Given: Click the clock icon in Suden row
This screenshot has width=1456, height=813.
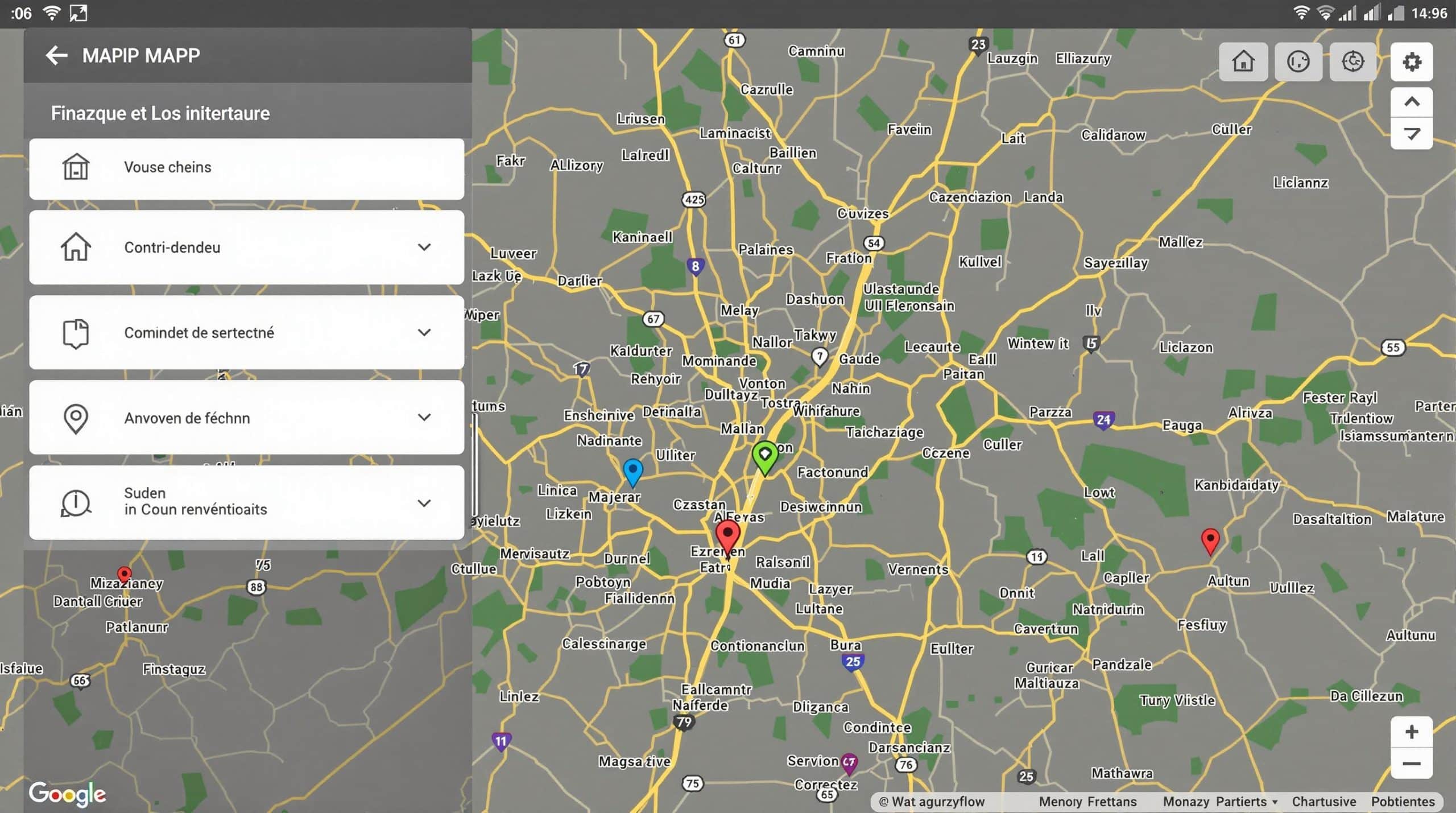Looking at the screenshot, I should coord(76,503).
